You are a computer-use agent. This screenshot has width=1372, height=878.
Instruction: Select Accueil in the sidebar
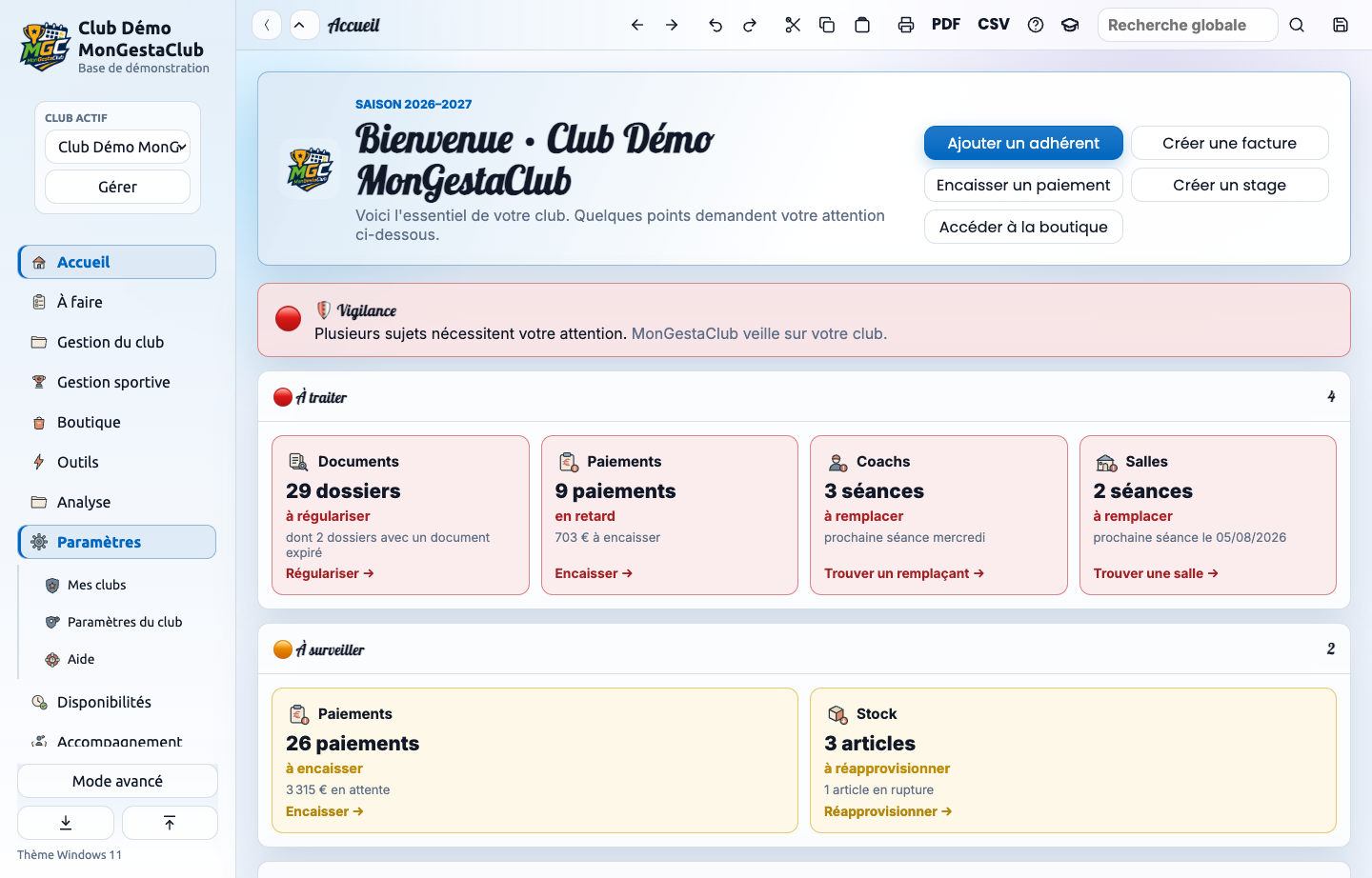[x=117, y=262]
